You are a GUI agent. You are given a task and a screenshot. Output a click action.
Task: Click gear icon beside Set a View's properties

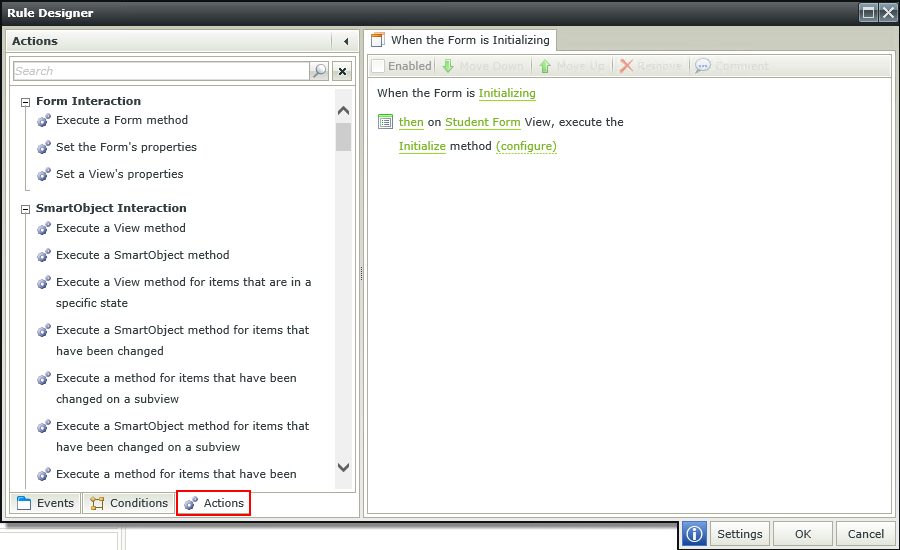pyautogui.click(x=44, y=175)
